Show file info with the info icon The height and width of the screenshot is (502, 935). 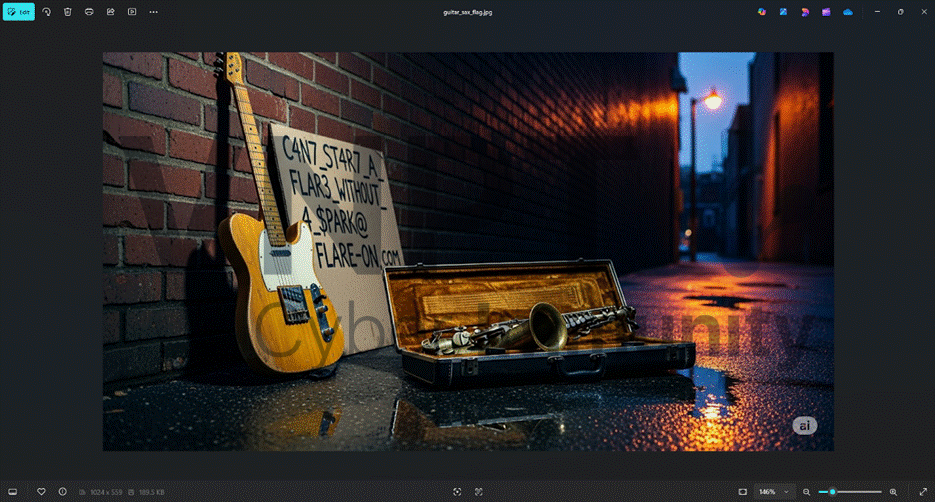point(62,492)
